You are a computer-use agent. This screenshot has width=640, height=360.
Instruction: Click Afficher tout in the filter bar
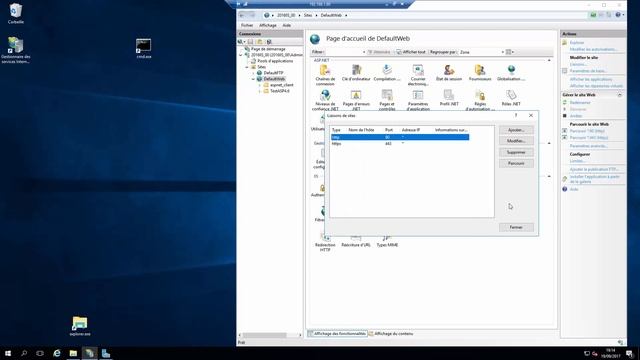point(411,52)
